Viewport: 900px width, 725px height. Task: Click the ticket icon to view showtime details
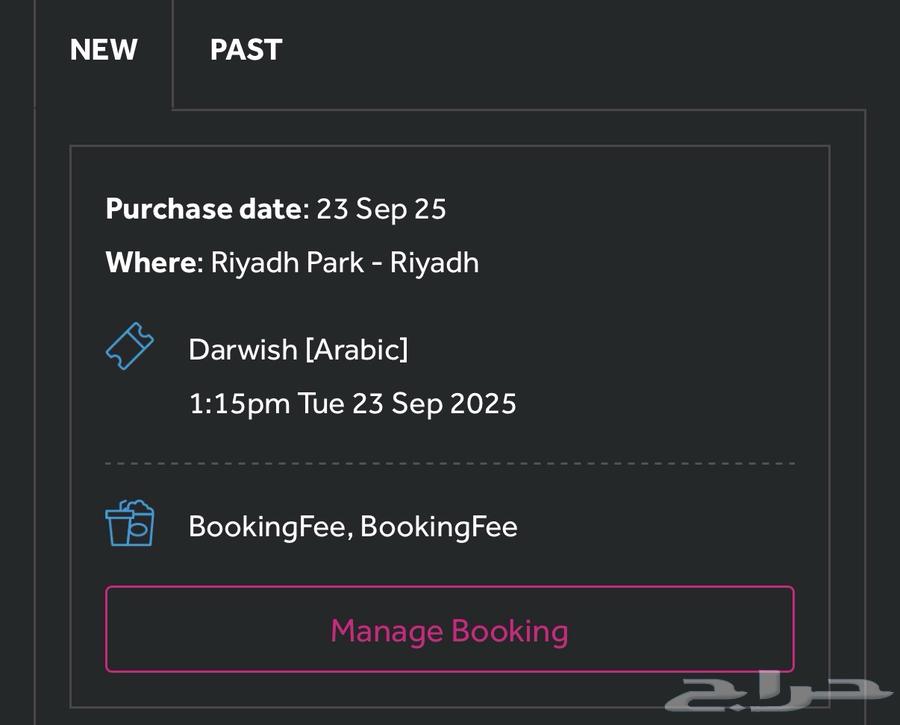[x=129, y=349]
